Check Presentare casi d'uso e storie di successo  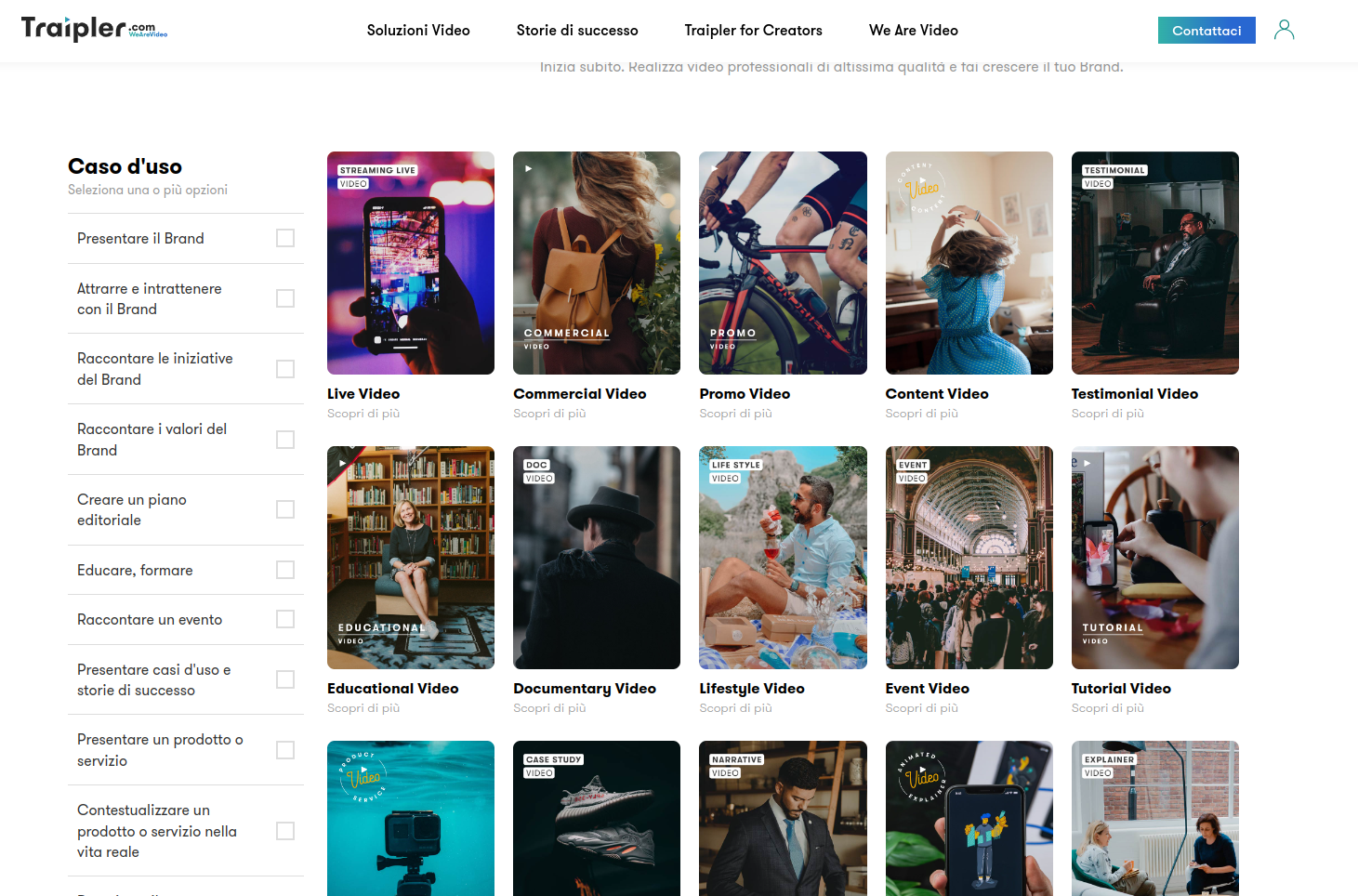285,679
